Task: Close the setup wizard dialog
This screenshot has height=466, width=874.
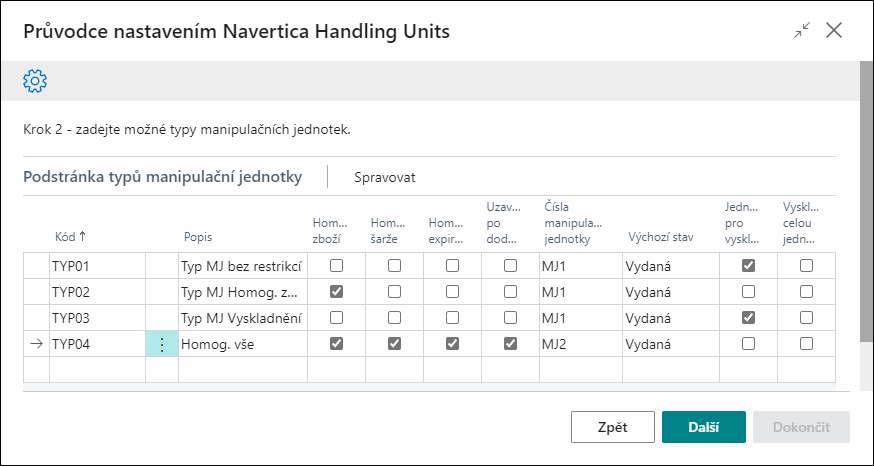Action: coord(834,31)
